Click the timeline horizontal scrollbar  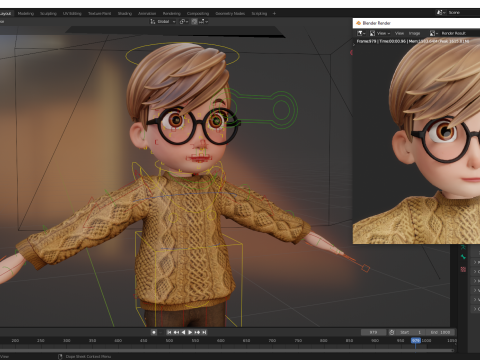pos(227,350)
